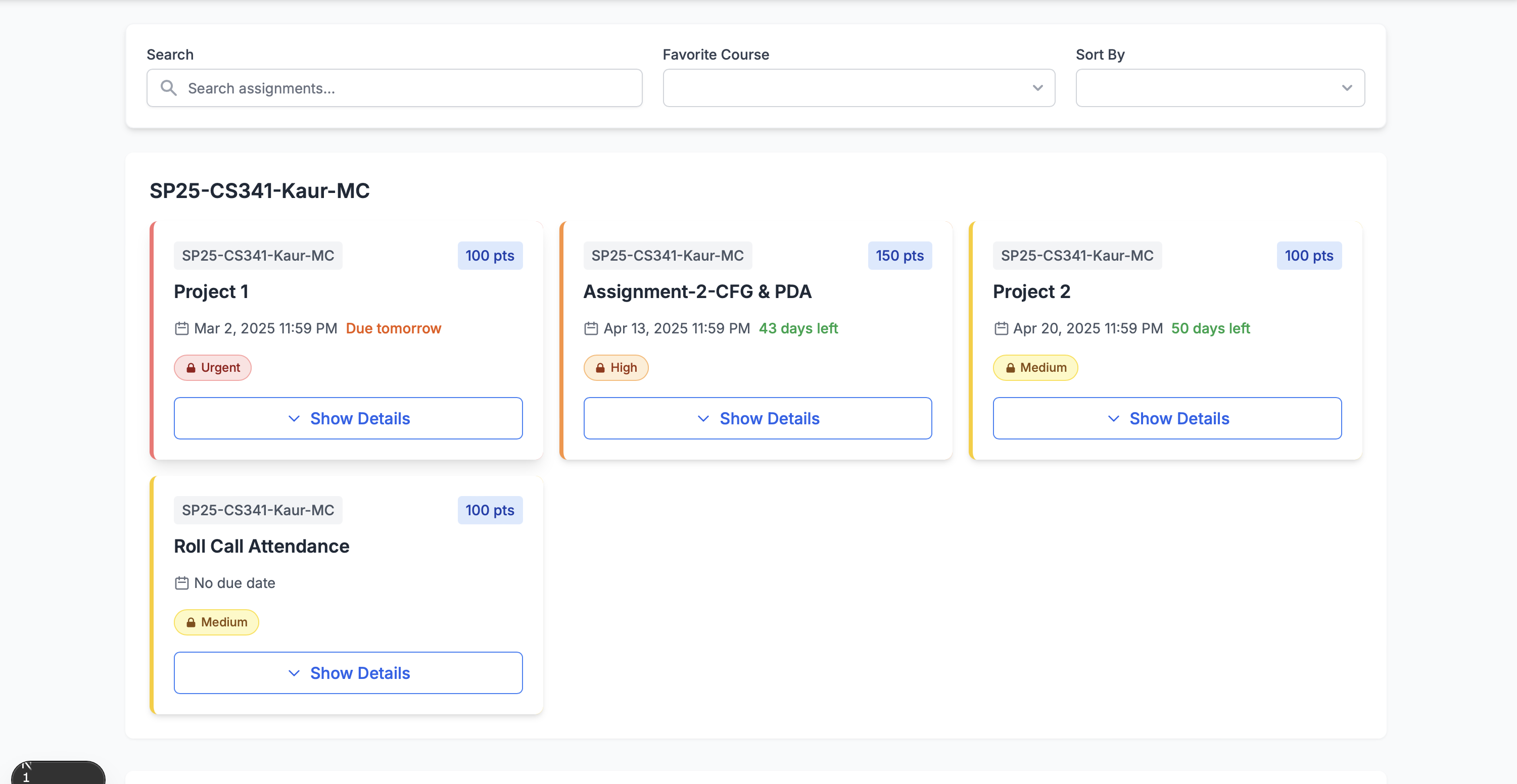Click calendar icon on Project 2 card
This screenshot has height=784, width=1517.
point(1001,328)
